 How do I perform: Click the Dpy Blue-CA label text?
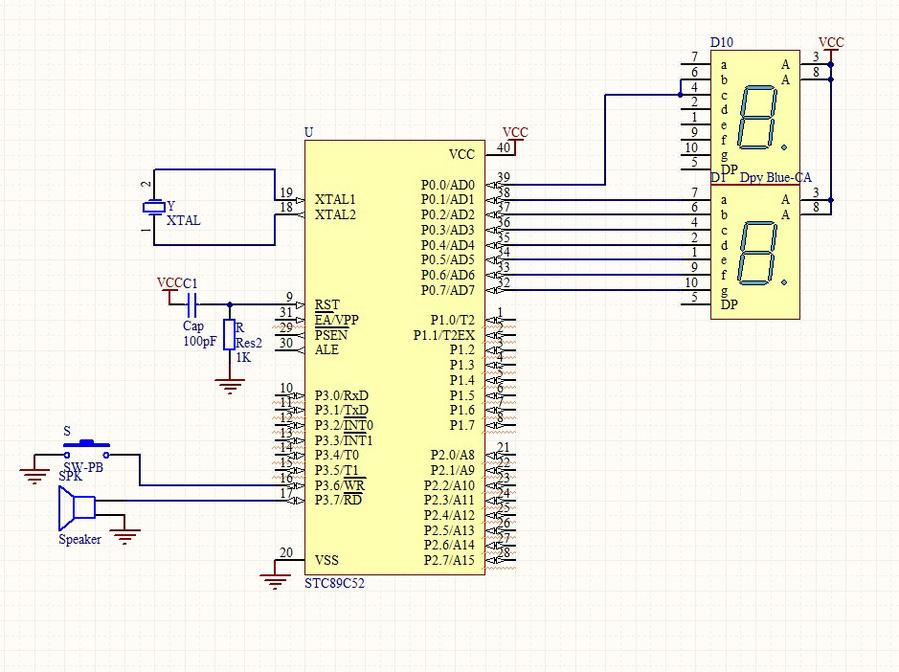pos(775,178)
